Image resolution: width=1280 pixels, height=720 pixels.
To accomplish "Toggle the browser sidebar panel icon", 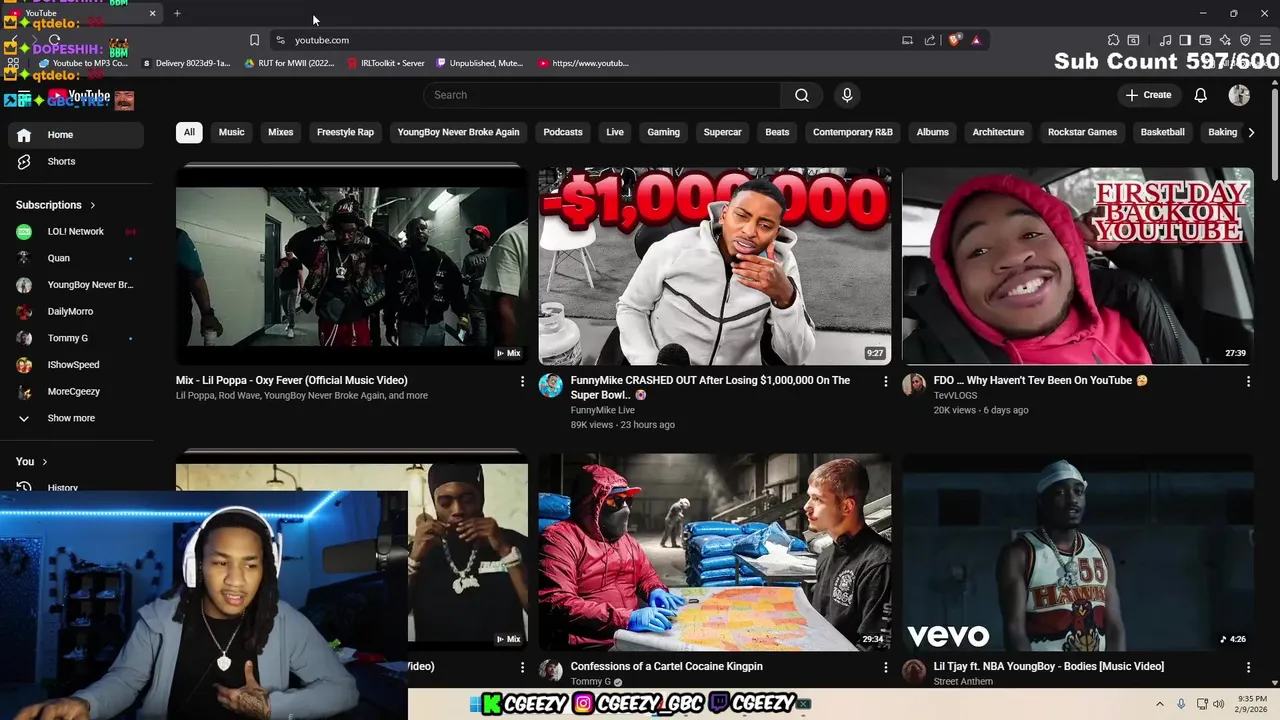I will pyautogui.click(x=1185, y=40).
